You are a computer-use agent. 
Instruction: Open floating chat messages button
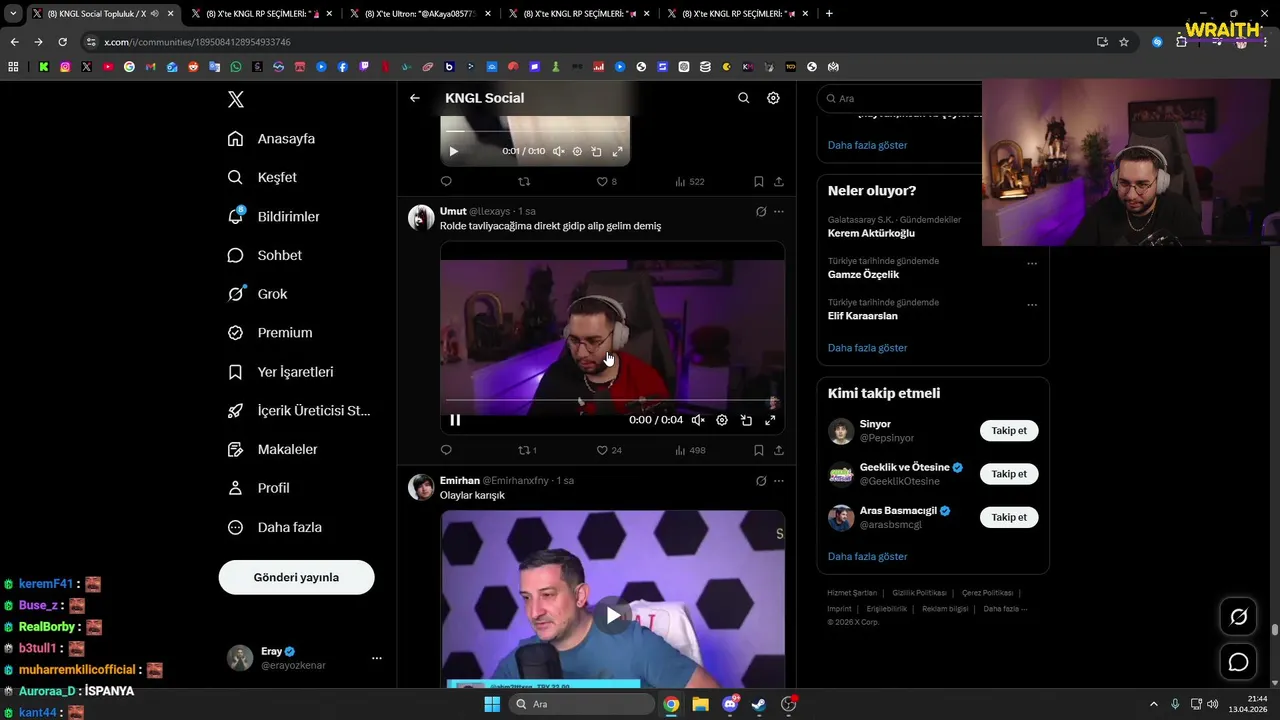[1238, 662]
